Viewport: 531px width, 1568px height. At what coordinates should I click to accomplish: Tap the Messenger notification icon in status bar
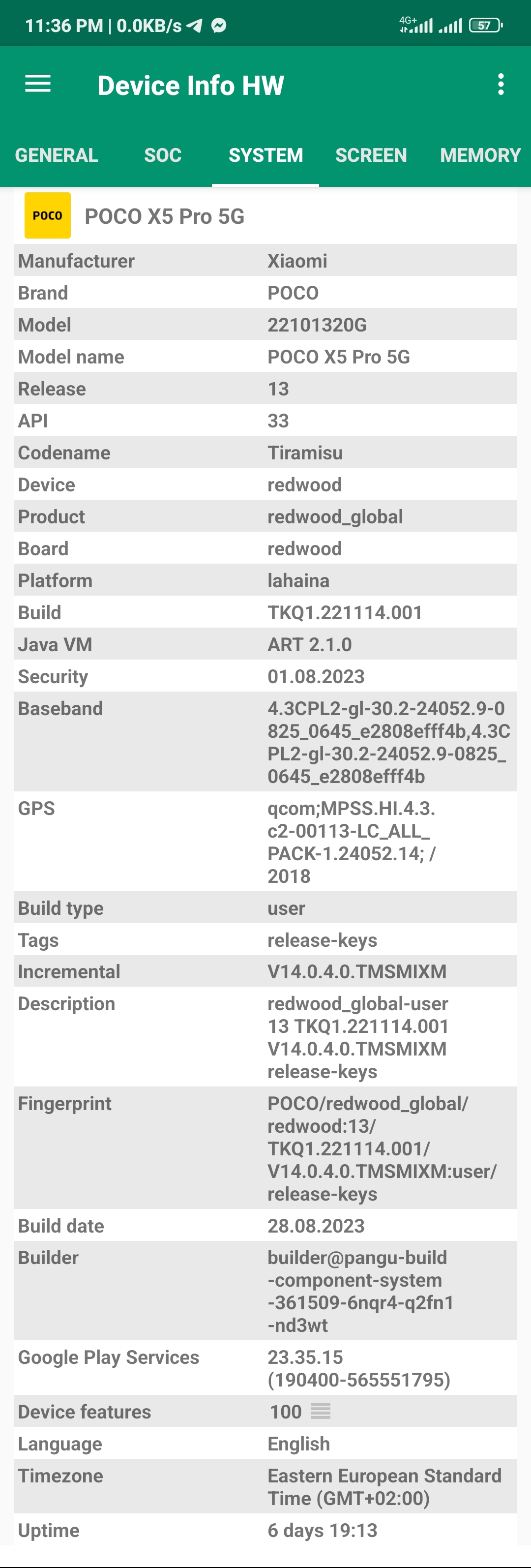[219, 25]
